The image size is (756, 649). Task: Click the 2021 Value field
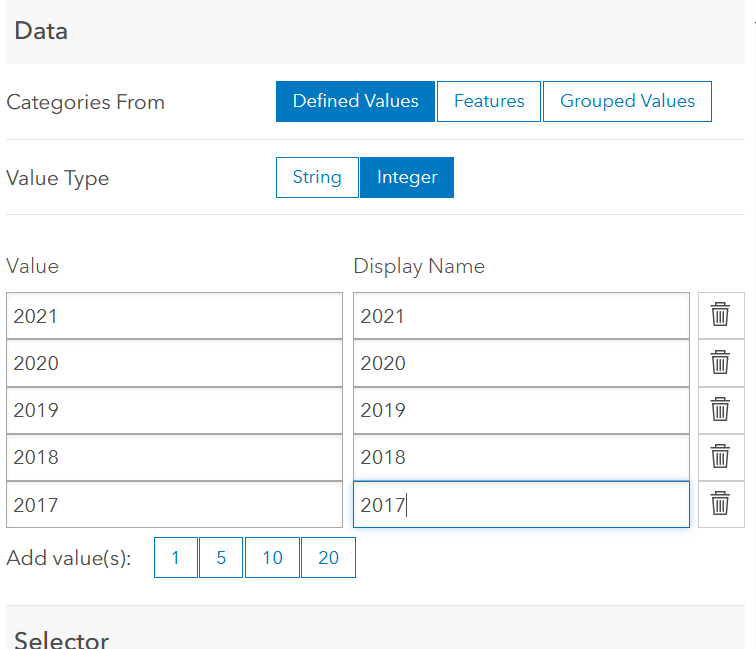(x=174, y=316)
